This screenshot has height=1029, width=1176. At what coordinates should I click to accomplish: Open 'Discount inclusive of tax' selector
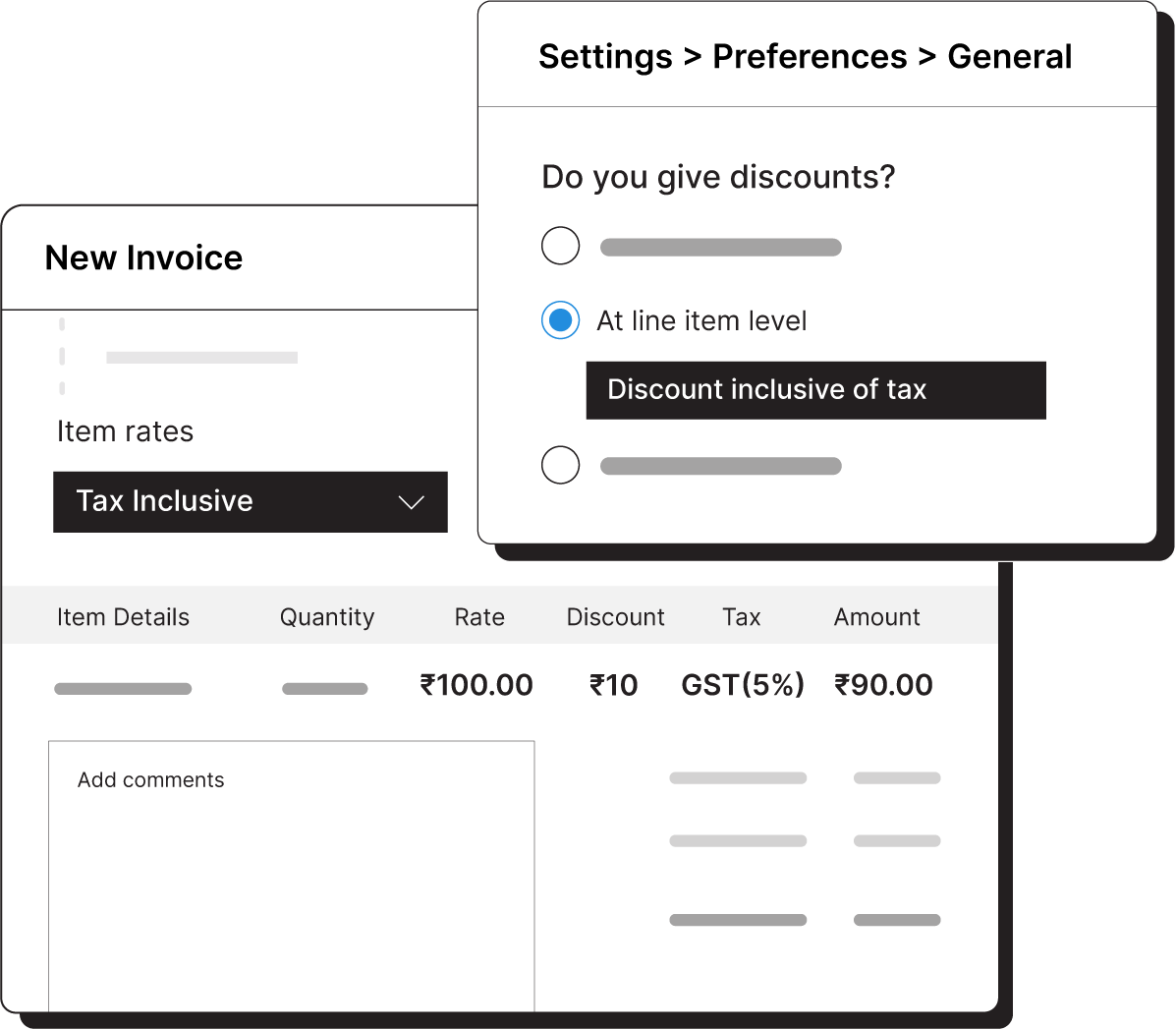coord(815,390)
